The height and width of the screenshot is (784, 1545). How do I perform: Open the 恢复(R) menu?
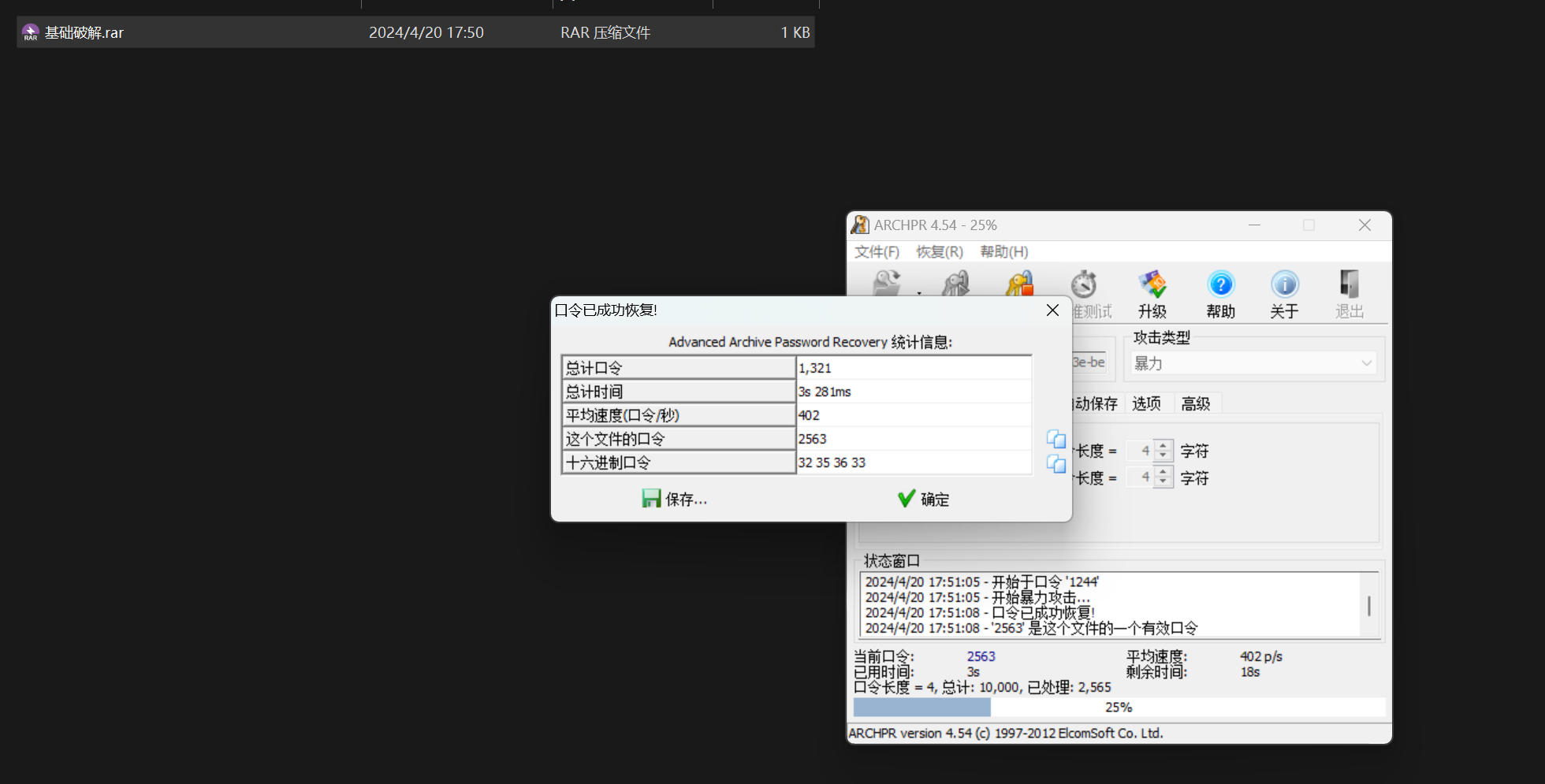[x=940, y=251]
